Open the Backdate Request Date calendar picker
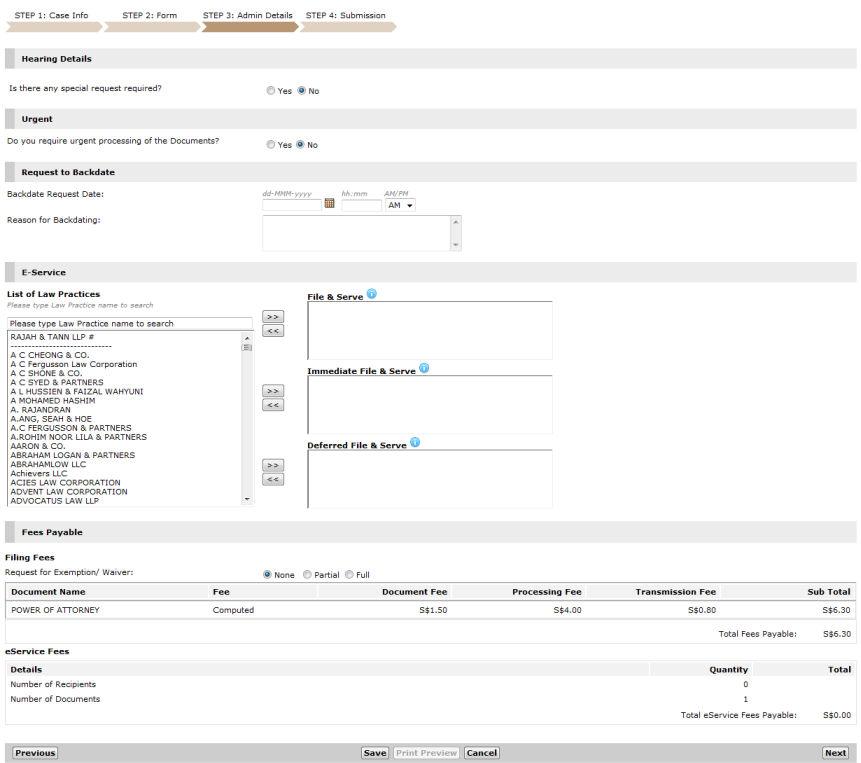This screenshot has height=763, width=861. tap(329, 204)
